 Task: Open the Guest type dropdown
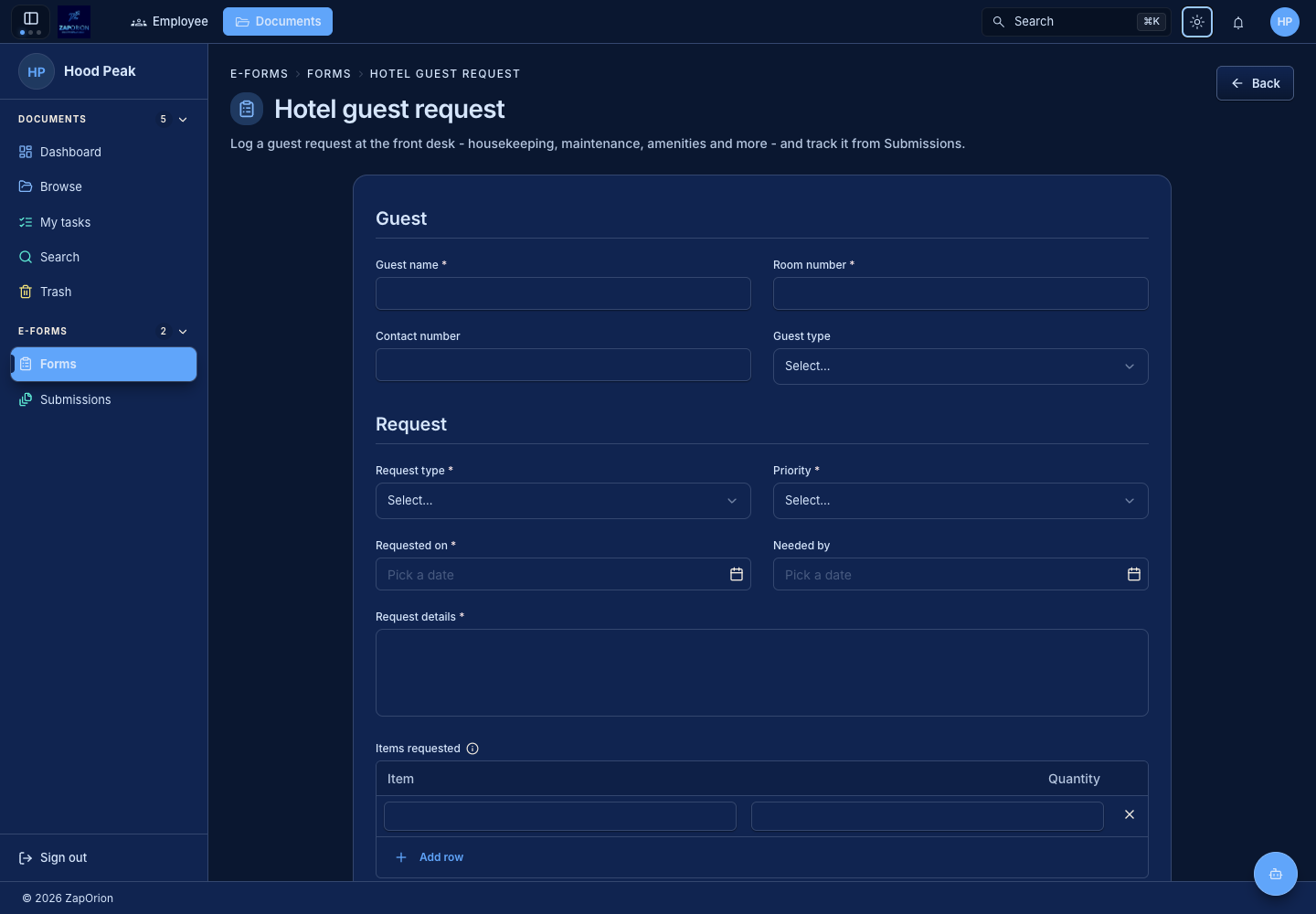pyautogui.click(x=960, y=366)
